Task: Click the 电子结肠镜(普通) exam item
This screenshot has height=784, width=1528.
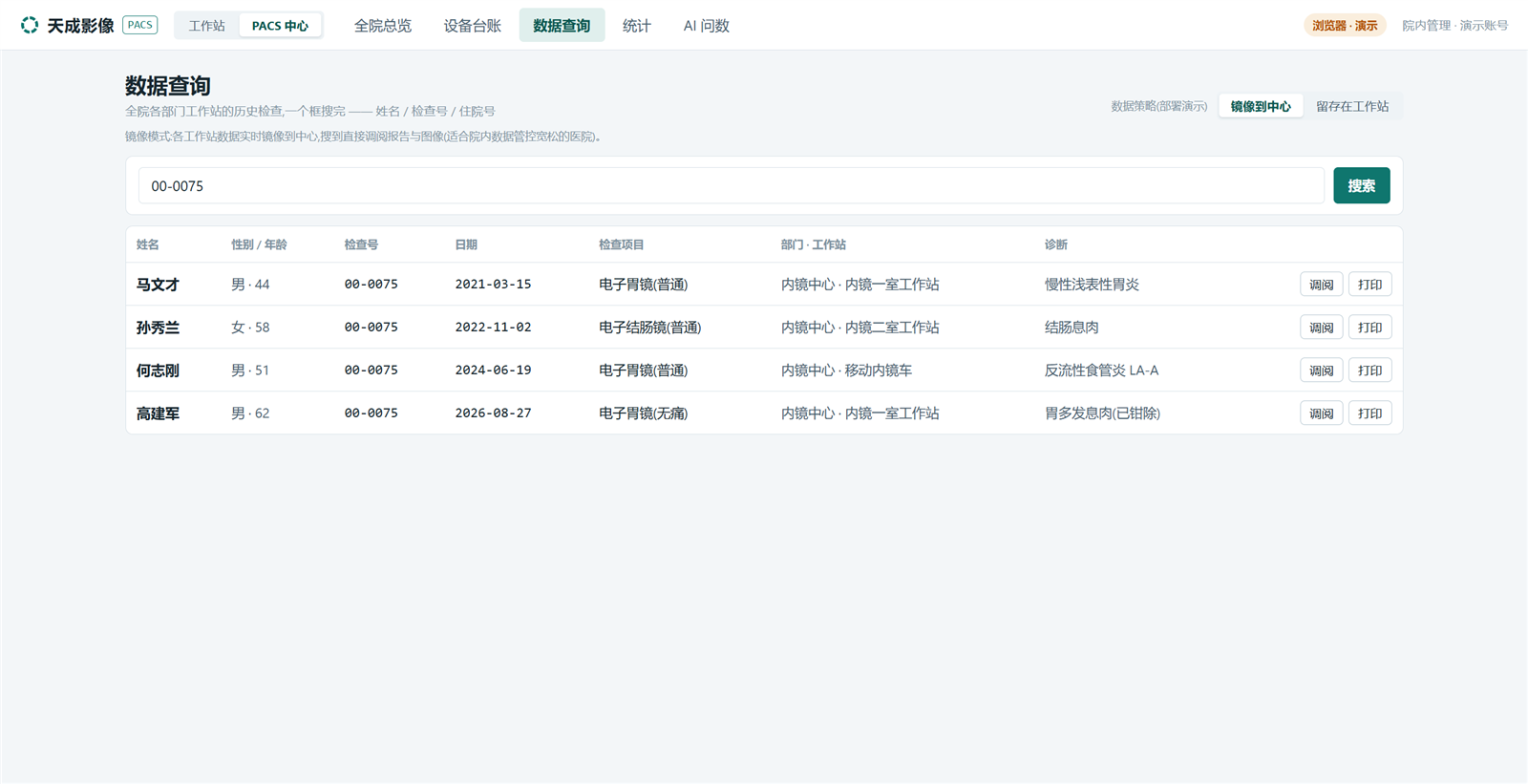Action: pyautogui.click(x=649, y=328)
